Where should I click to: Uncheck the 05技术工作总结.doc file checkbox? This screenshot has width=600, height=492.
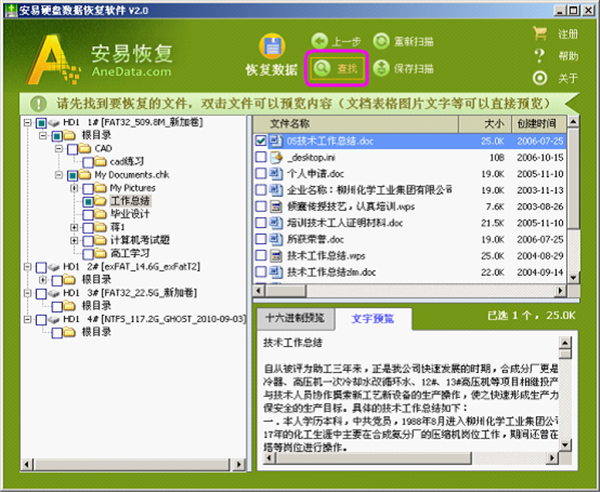(261, 141)
